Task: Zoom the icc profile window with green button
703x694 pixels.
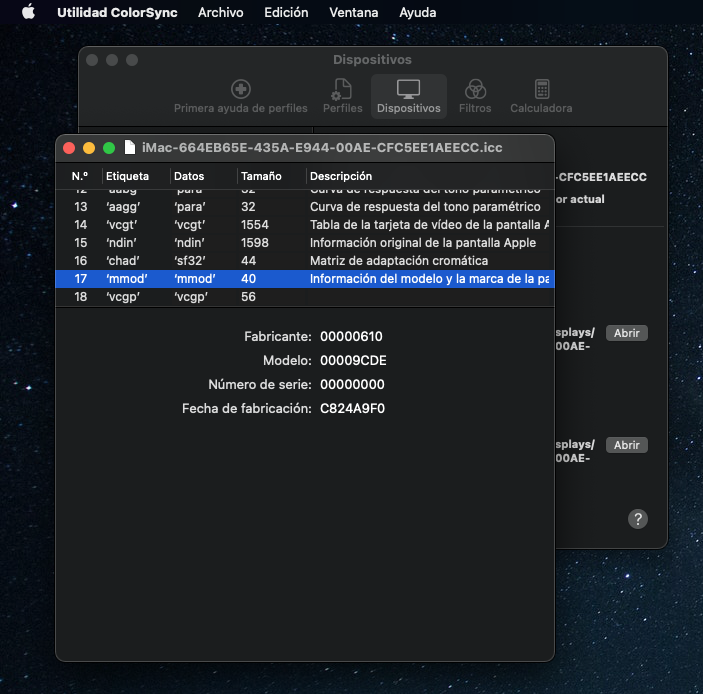Action: (109, 148)
